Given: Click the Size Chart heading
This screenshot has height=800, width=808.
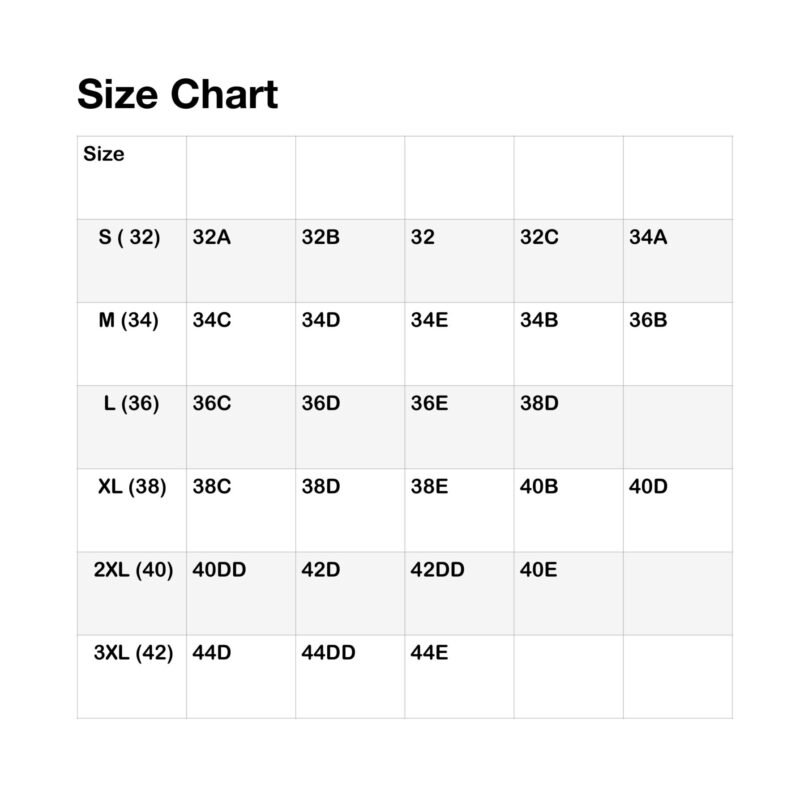Looking at the screenshot, I should [177, 95].
